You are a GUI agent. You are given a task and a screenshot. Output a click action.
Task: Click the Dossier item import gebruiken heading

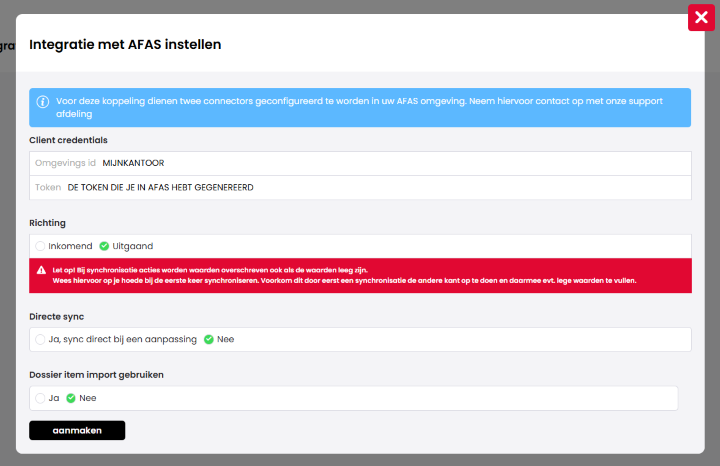pos(96,375)
